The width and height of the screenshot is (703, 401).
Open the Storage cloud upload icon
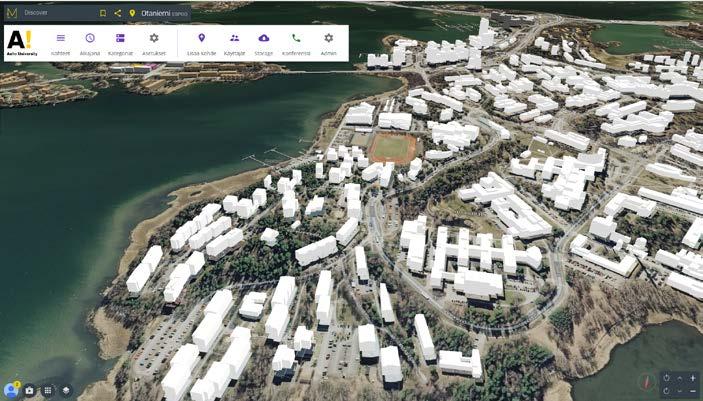(x=264, y=38)
